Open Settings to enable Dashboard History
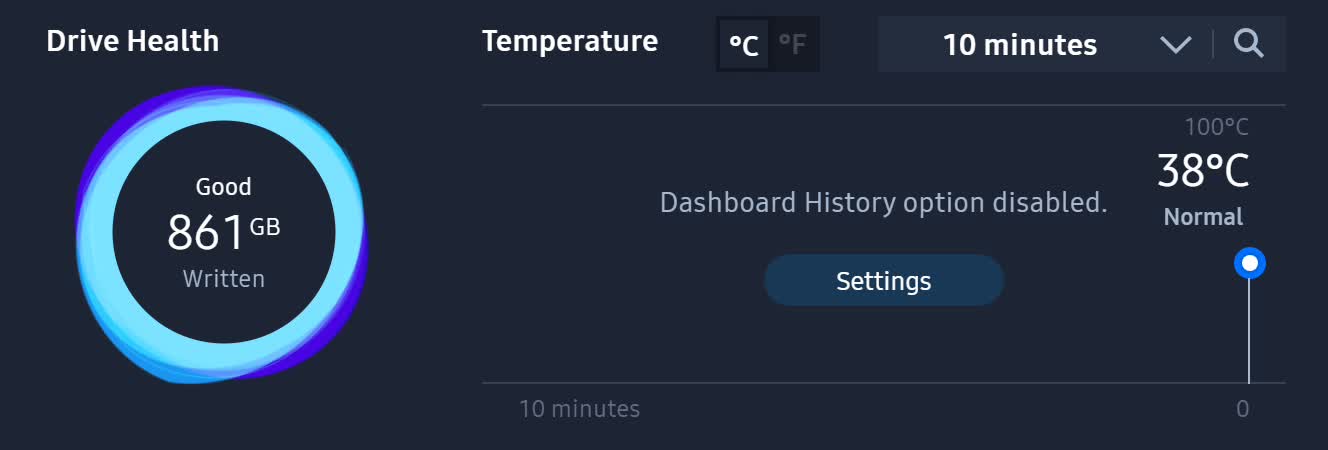 point(883,281)
